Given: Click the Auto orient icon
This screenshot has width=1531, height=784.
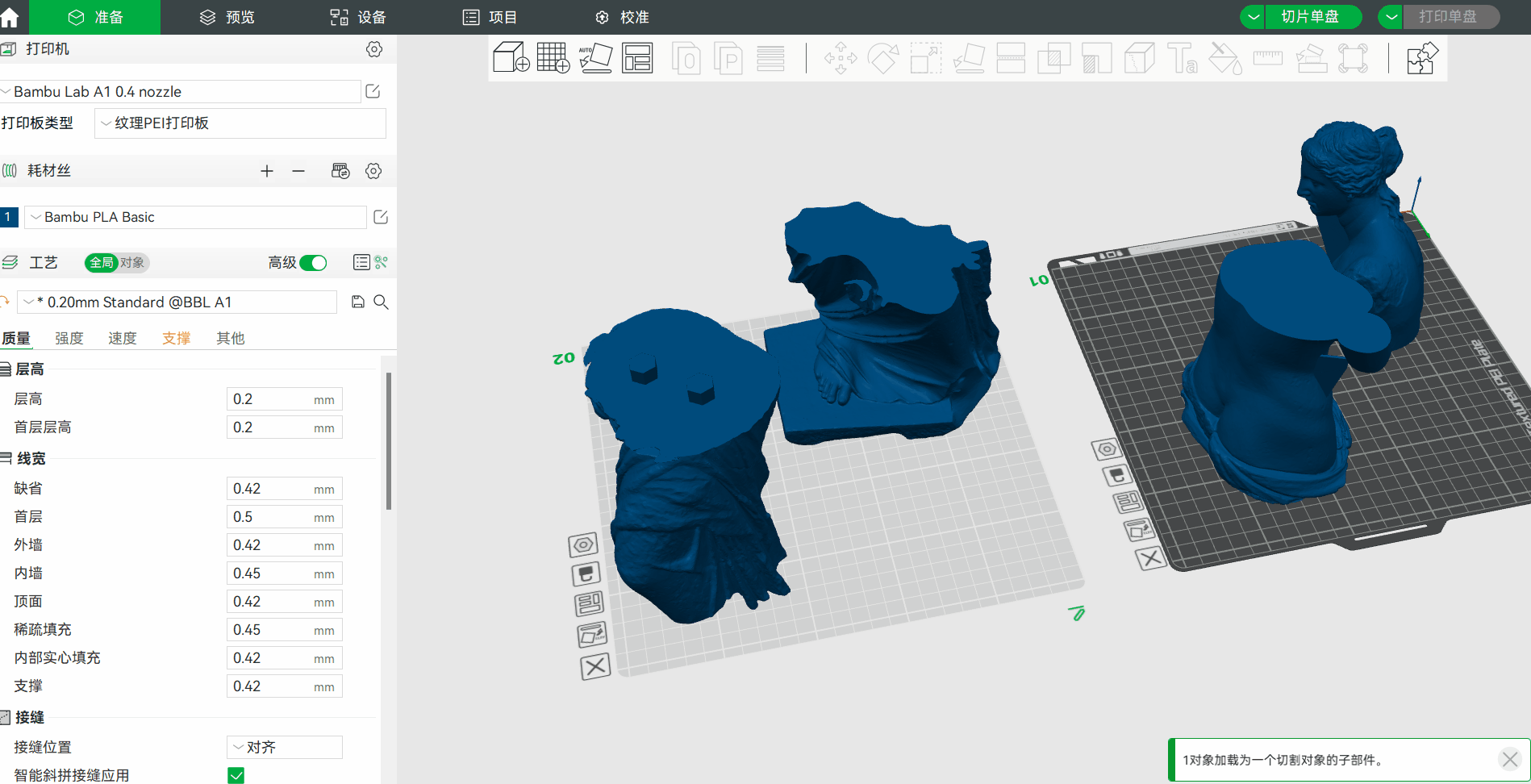Looking at the screenshot, I should click(x=595, y=58).
